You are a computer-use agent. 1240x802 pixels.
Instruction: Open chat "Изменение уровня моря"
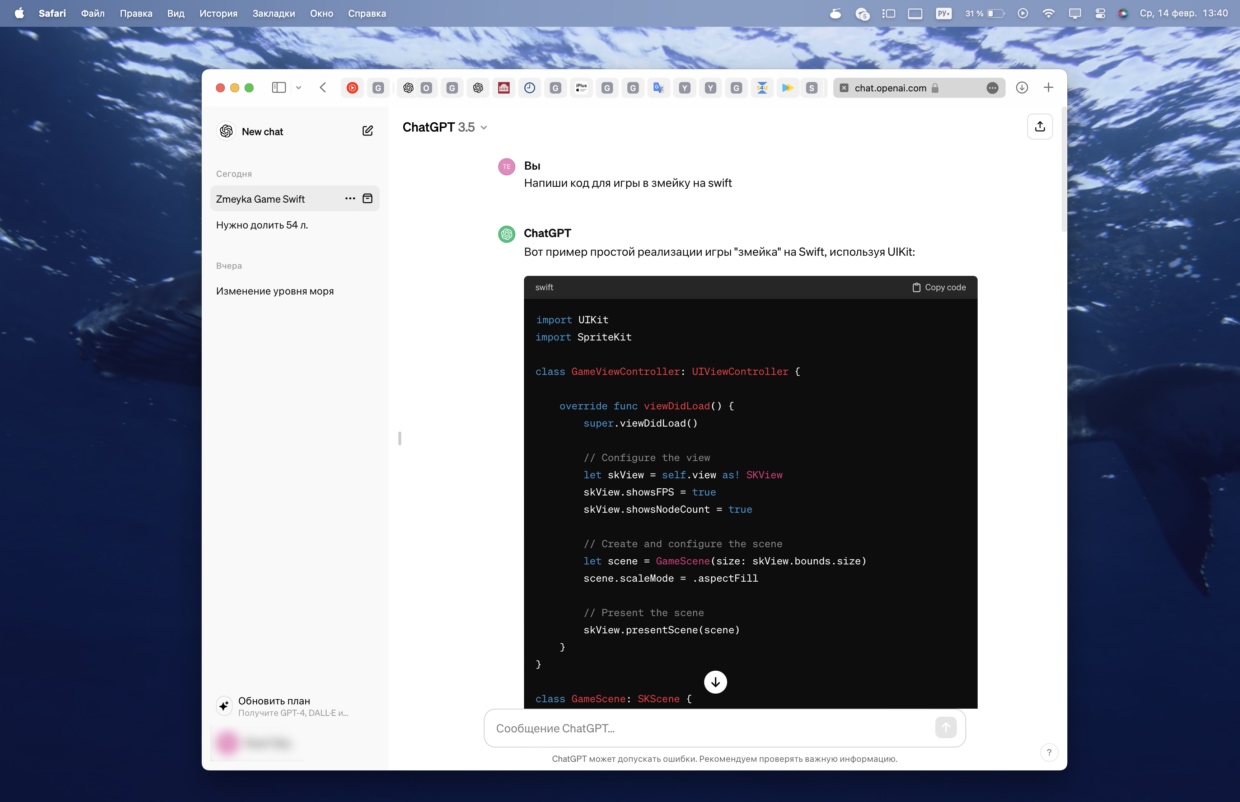tap(275, 291)
